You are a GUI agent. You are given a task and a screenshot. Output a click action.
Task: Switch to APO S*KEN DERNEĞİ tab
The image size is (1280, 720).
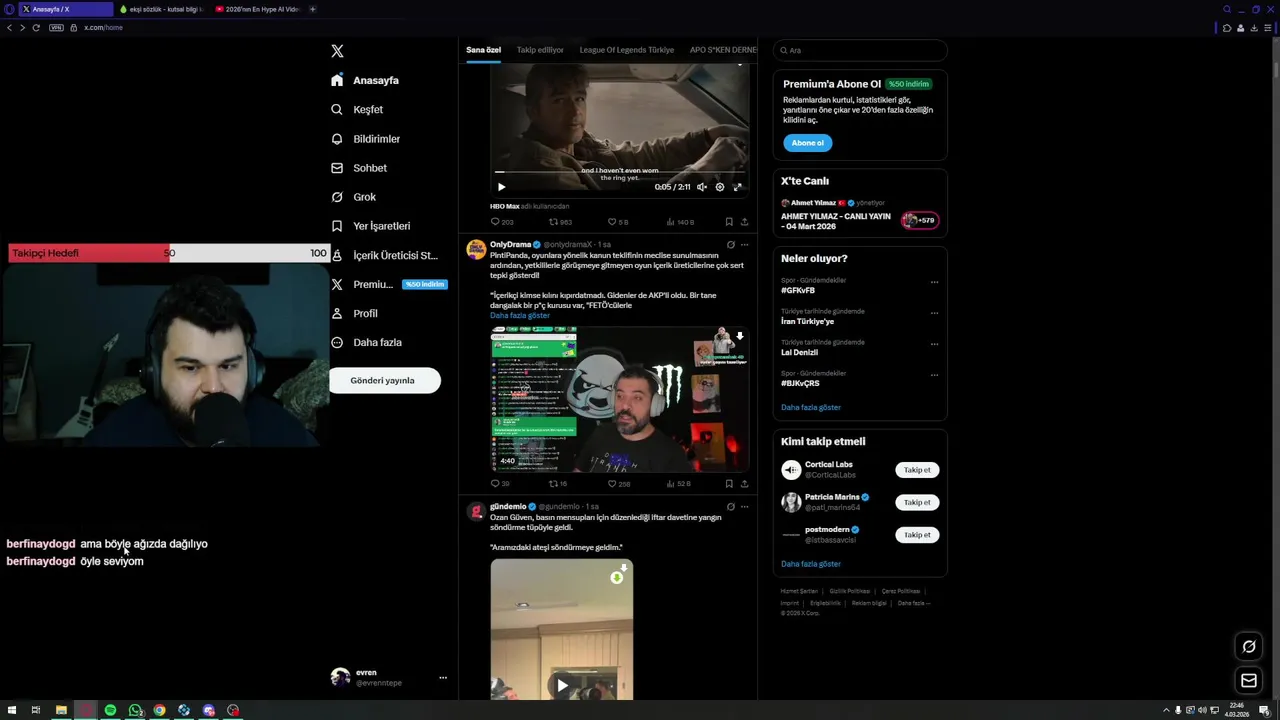click(x=723, y=50)
